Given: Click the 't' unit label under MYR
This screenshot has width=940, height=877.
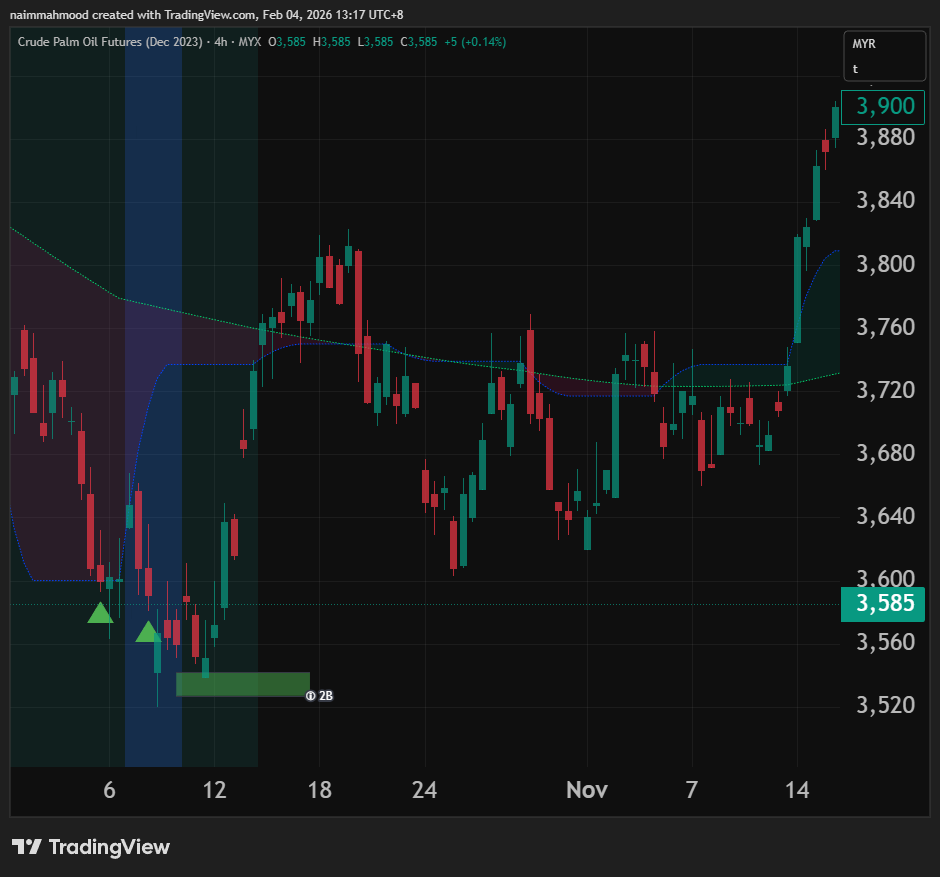Looking at the screenshot, I should point(855,70).
